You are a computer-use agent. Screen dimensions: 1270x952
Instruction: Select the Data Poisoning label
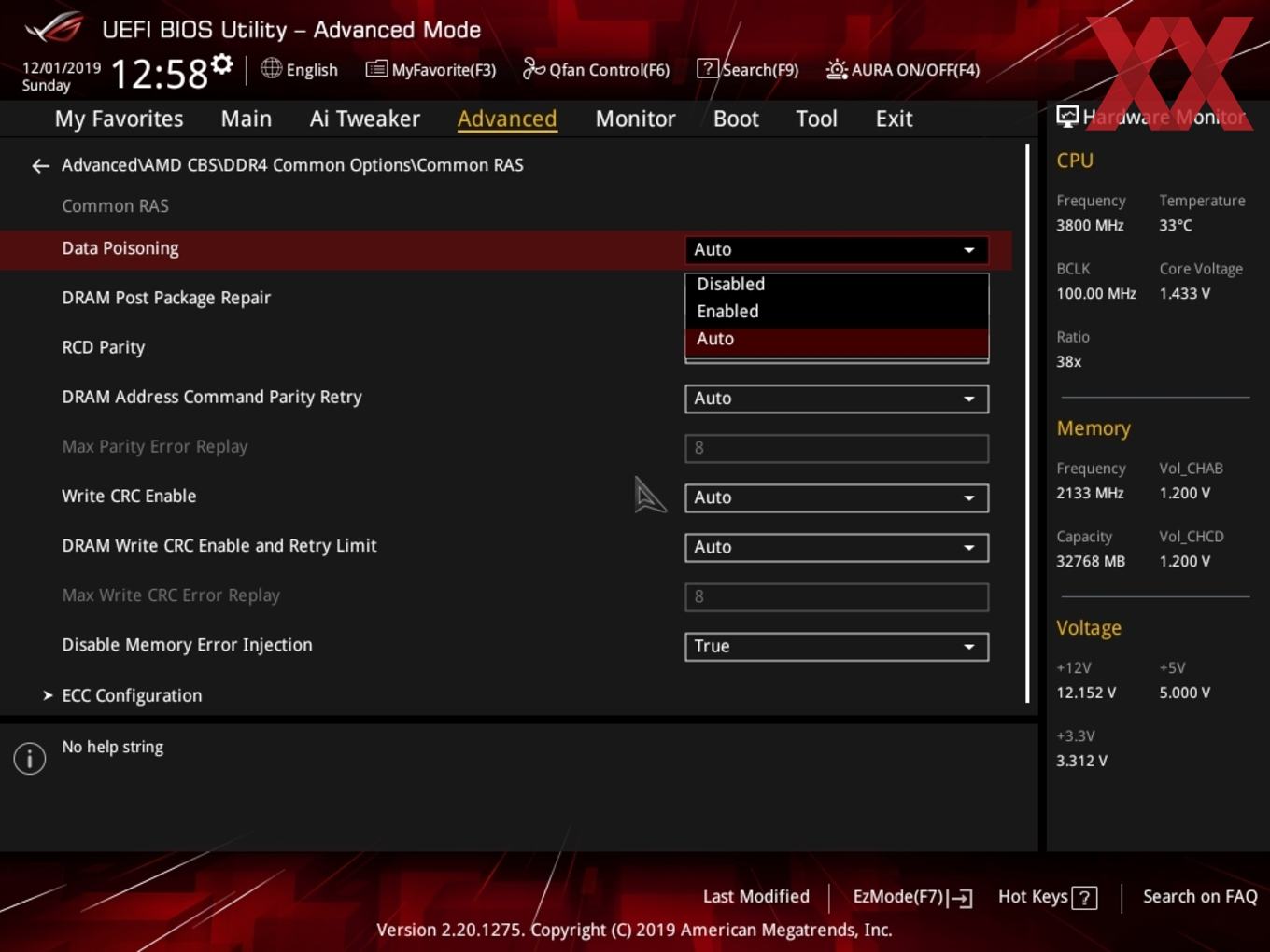(x=120, y=248)
